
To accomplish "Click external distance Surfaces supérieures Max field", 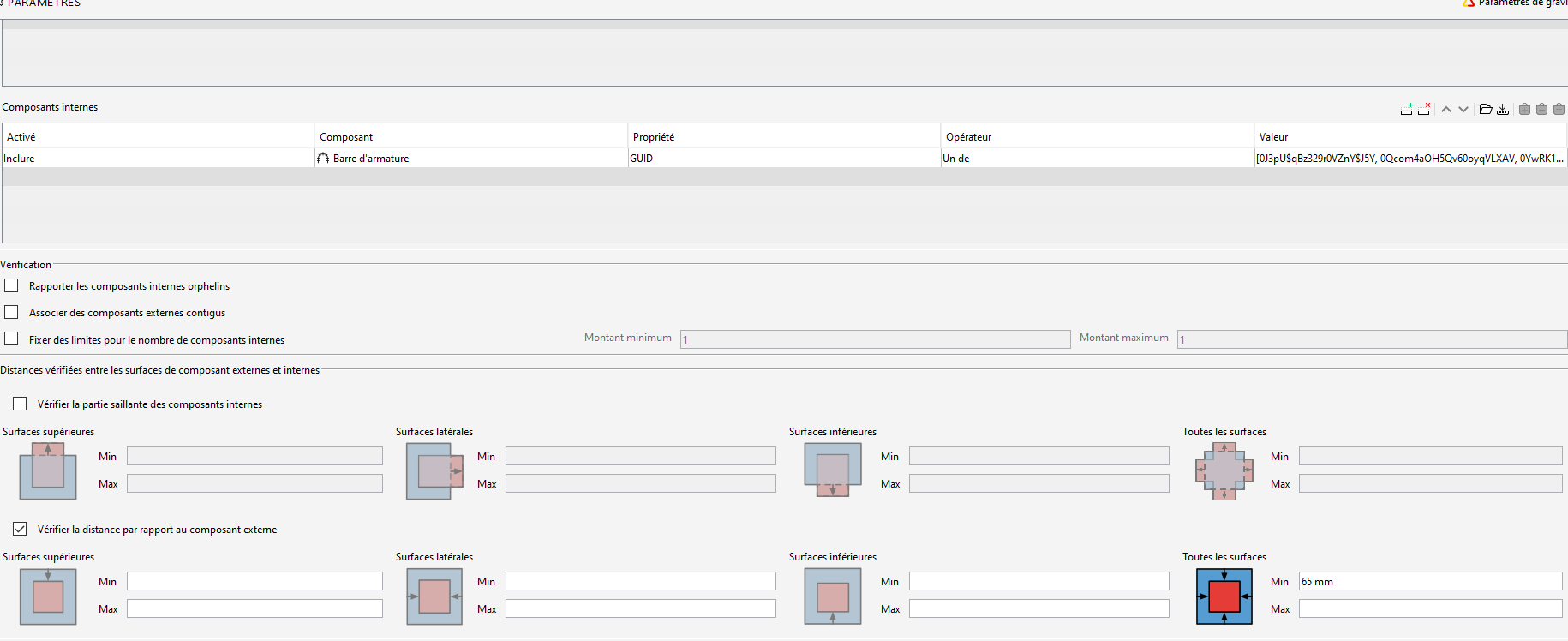I will tap(254, 608).
